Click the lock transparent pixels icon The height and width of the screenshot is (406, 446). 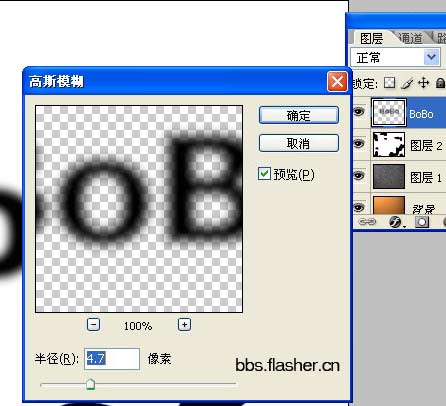point(389,83)
